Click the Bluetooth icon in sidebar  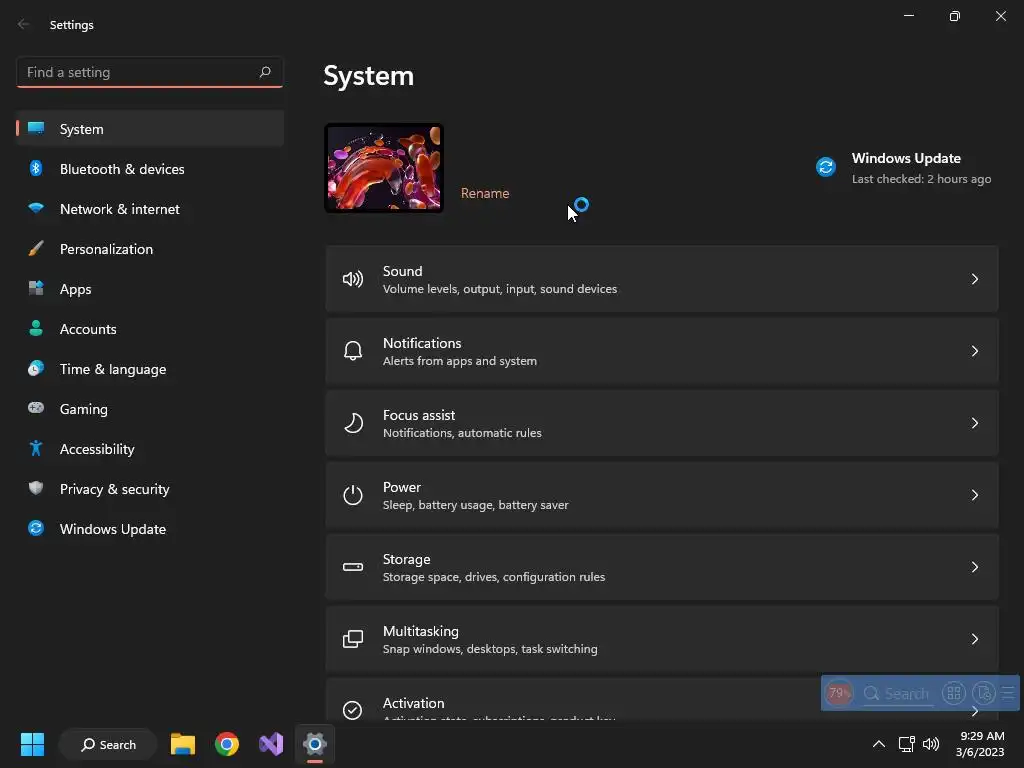(x=36, y=168)
